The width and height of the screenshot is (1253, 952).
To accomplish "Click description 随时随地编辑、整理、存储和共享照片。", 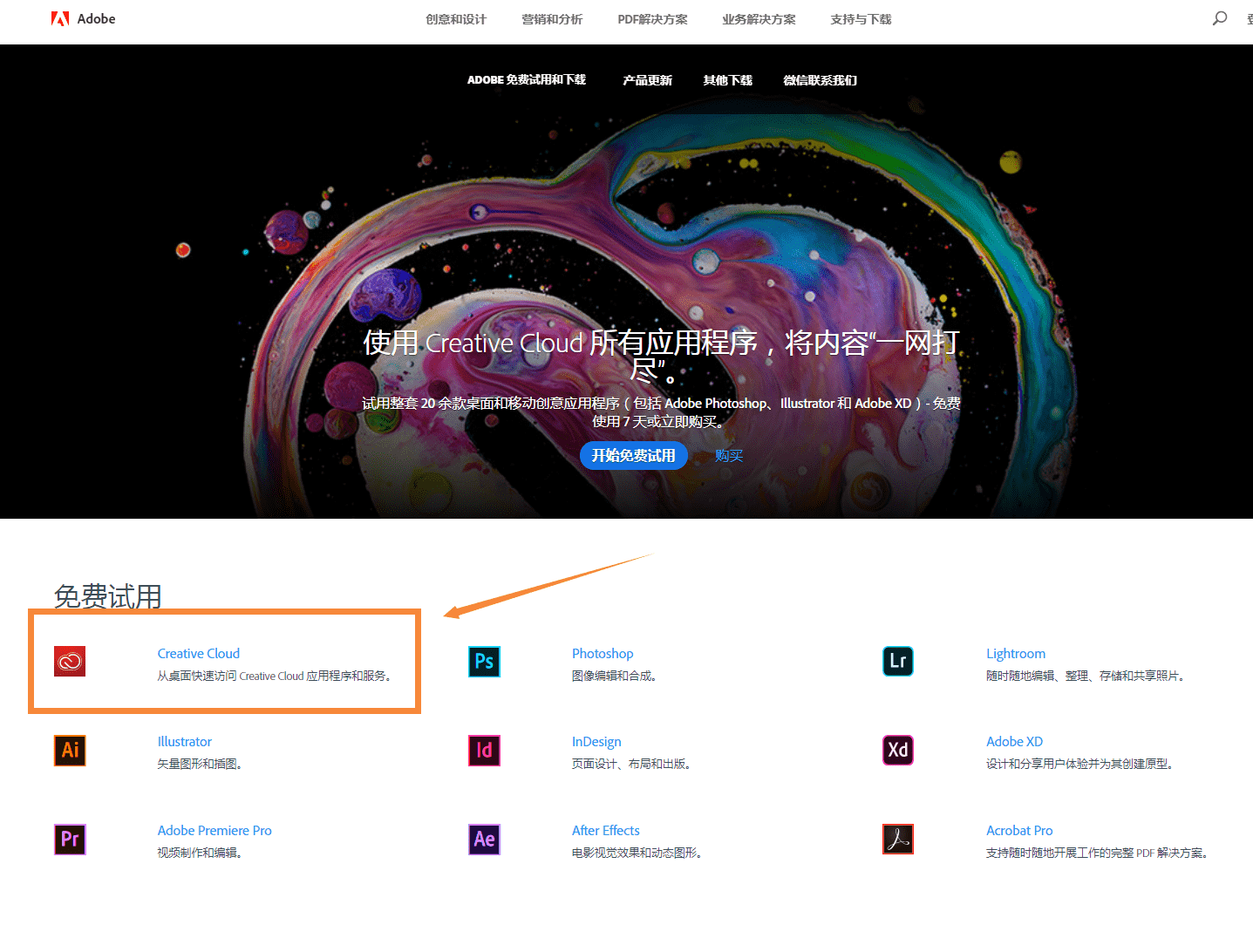I will 1086,676.
